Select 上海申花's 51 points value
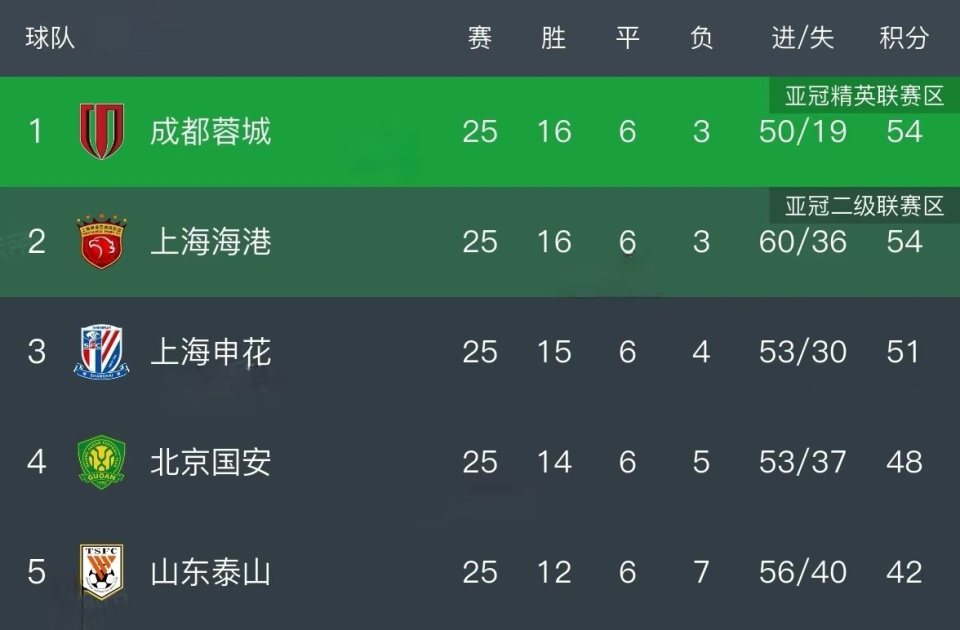Image resolution: width=960 pixels, height=630 pixels. [904, 352]
